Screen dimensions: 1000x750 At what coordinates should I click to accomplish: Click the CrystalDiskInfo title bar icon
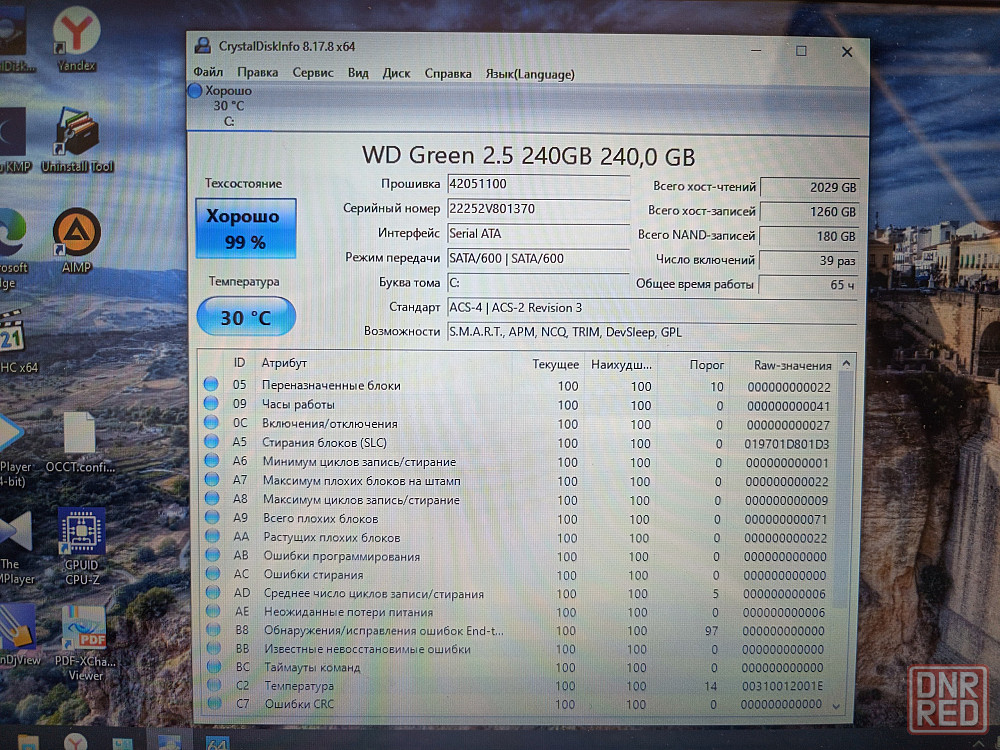click(203, 45)
